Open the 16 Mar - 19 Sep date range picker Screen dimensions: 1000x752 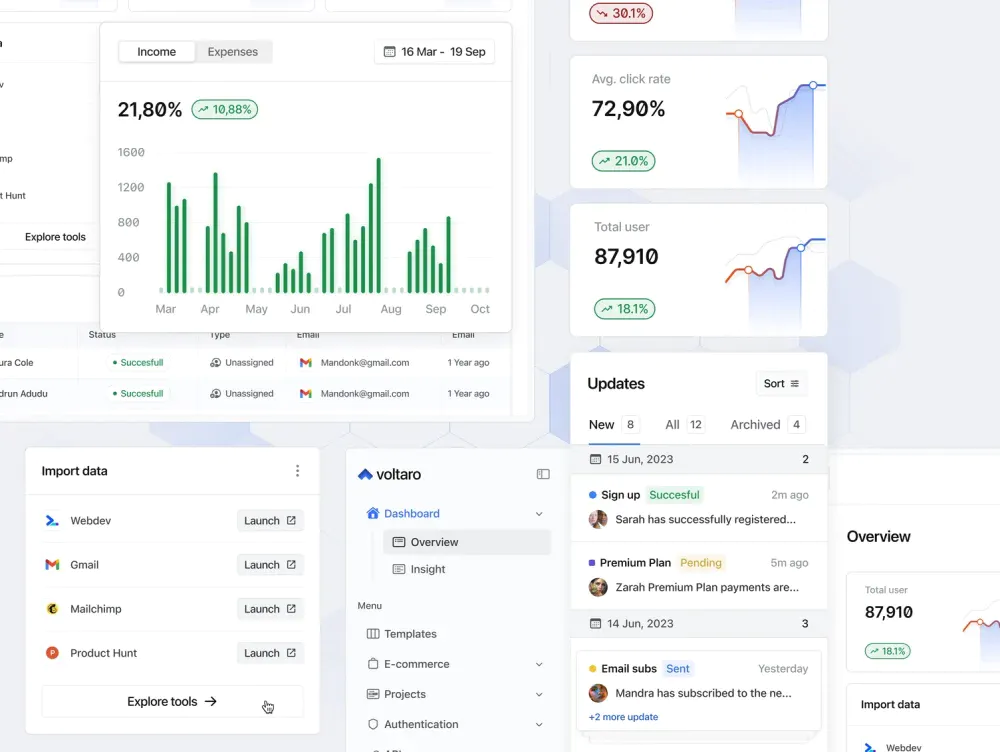click(434, 52)
